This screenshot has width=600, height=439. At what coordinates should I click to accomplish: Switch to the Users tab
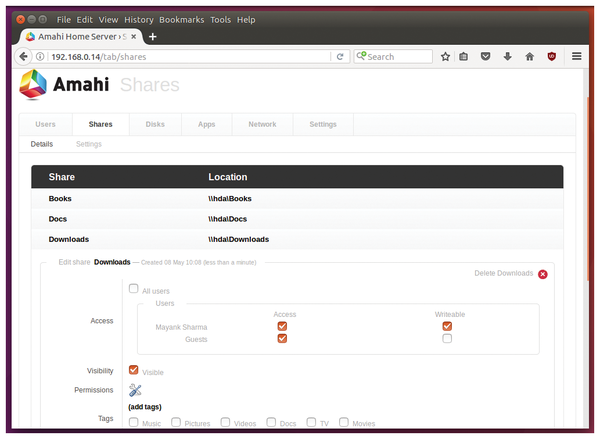(46, 124)
